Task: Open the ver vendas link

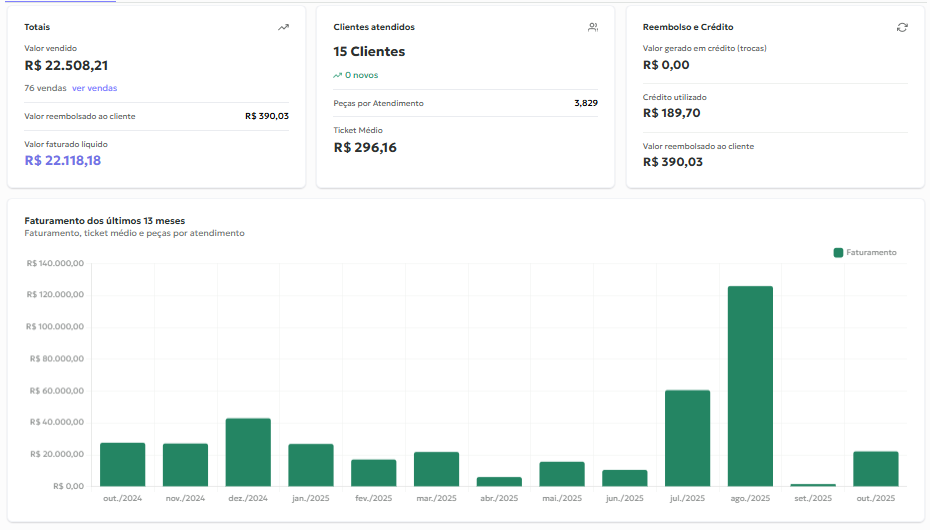Action: (x=94, y=88)
